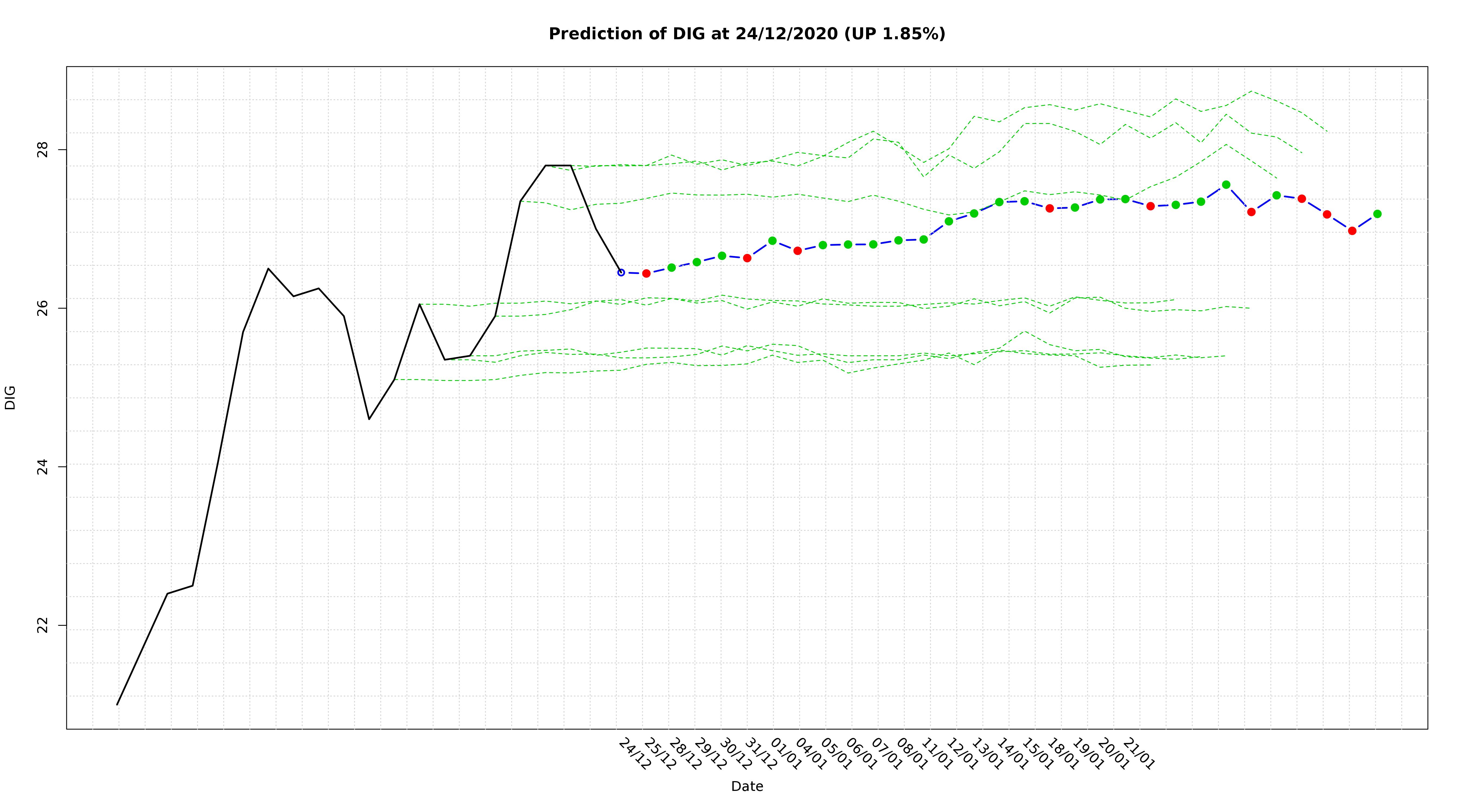1462x812 pixels.
Task: Click the black line's deep trough near 24.6
Action: pyautogui.click(x=369, y=419)
